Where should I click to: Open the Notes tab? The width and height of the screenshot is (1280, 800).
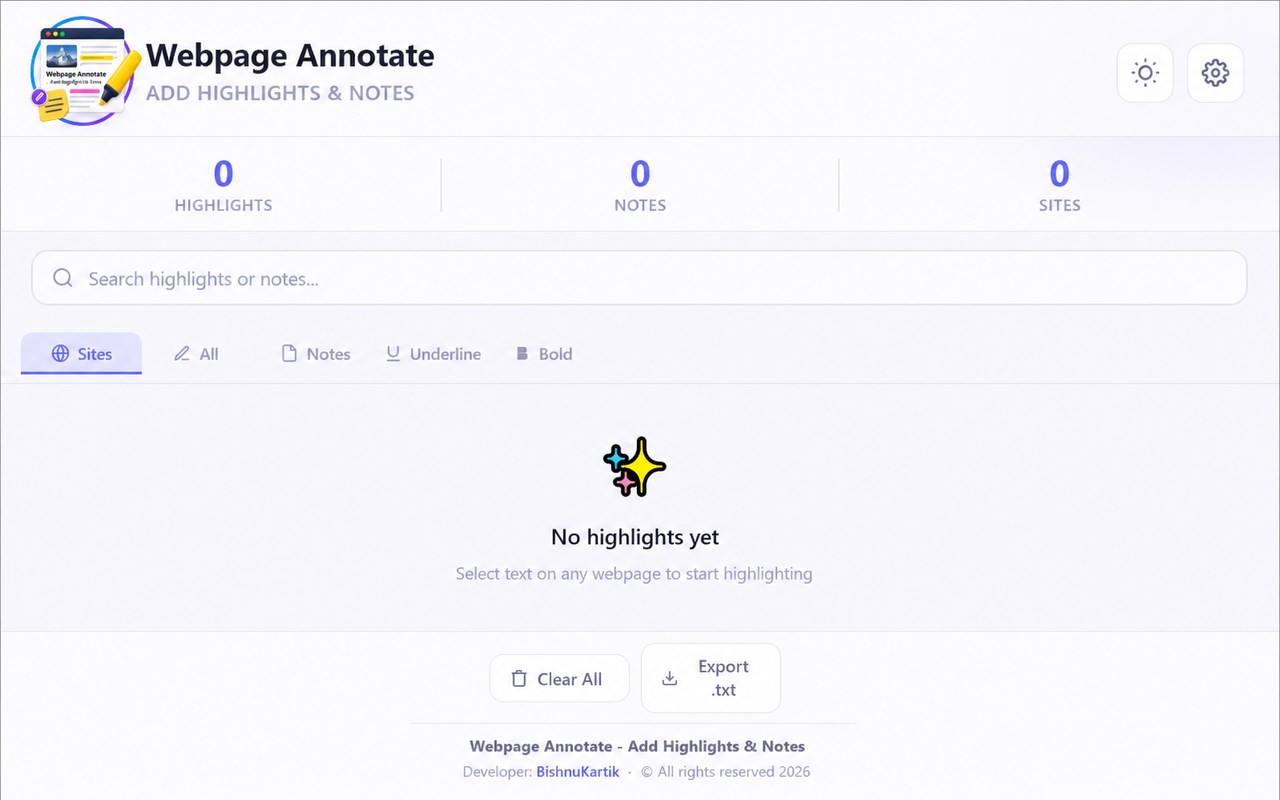tap(316, 354)
